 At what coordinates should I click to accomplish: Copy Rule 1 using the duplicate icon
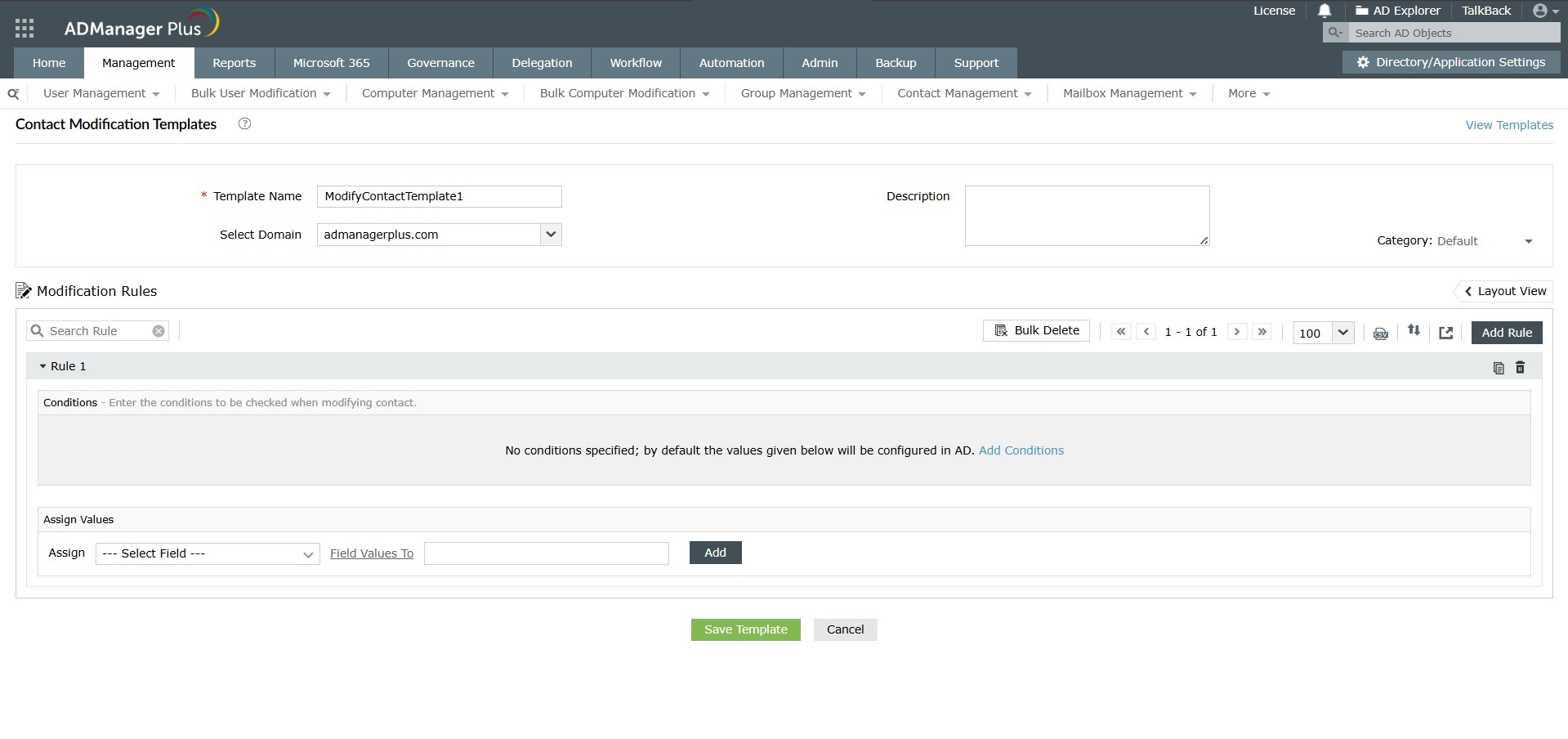pos(1498,367)
